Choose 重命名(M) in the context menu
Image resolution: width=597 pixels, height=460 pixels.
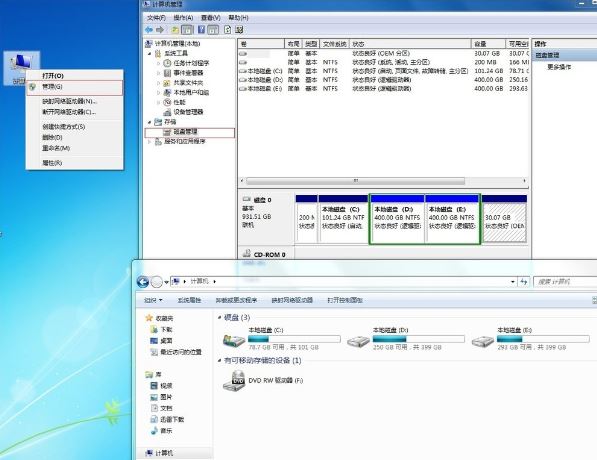click(75, 148)
